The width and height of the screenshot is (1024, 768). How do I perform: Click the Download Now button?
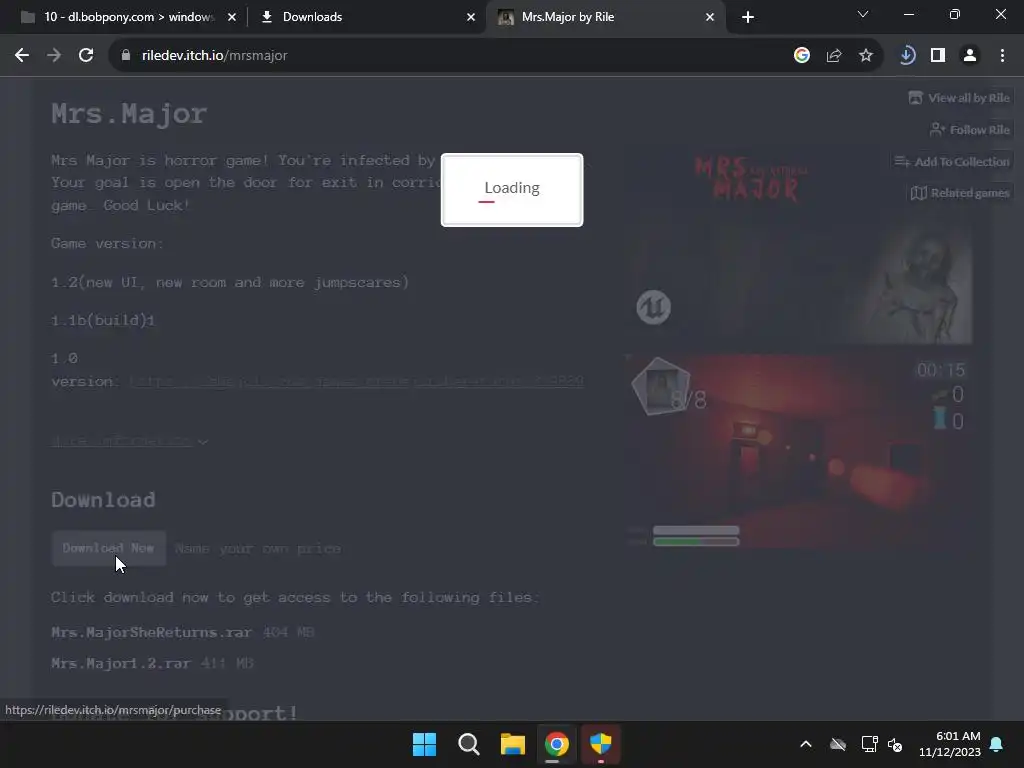[x=108, y=548]
